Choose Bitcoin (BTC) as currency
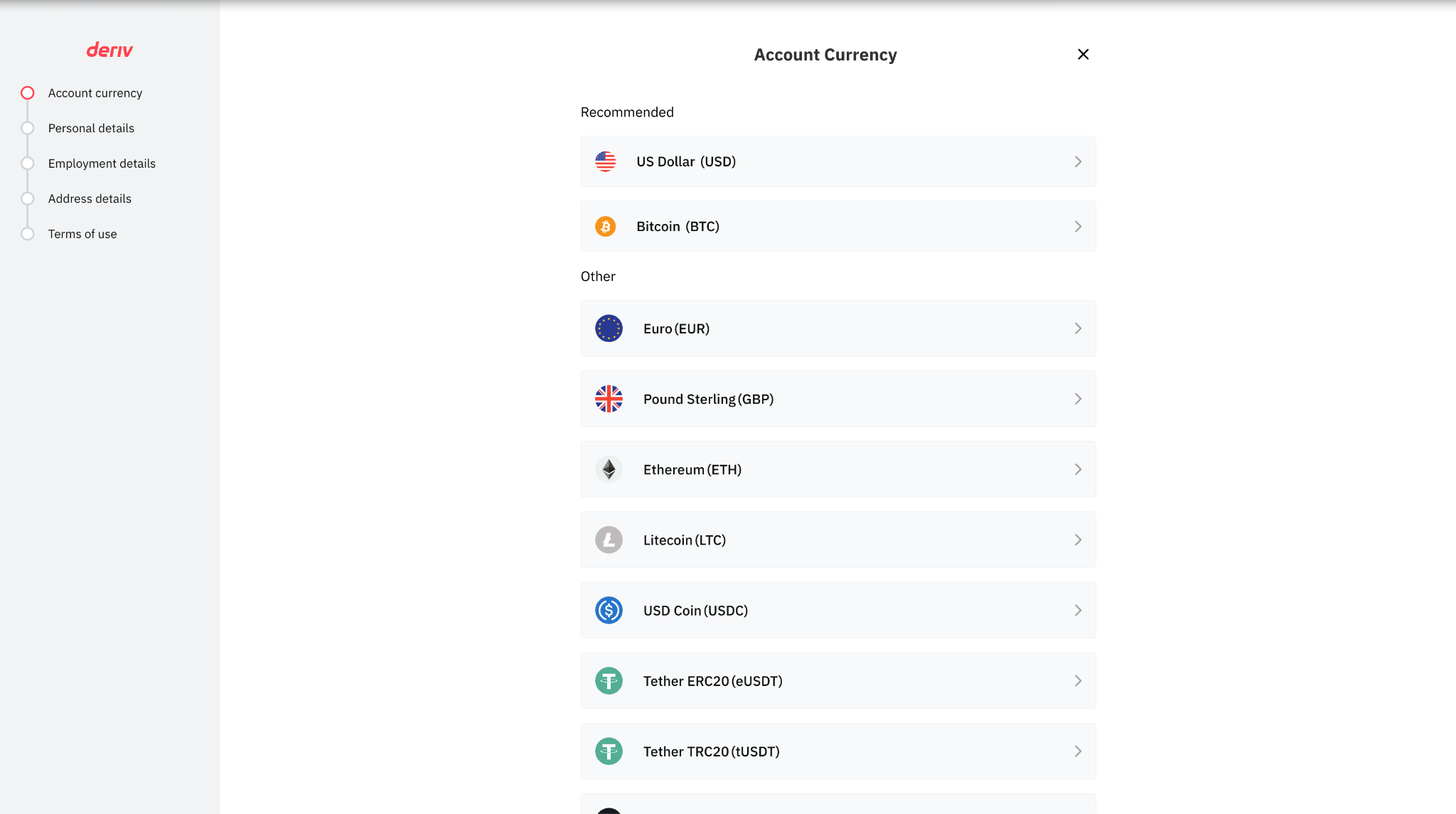The height and width of the screenshot is (814, 1456). coord(838,226)
